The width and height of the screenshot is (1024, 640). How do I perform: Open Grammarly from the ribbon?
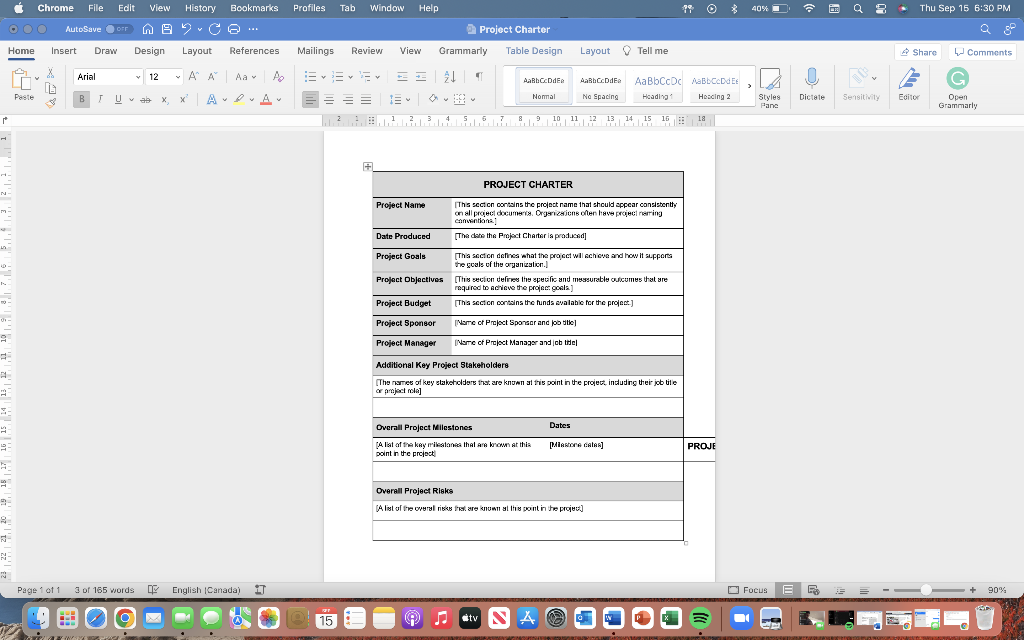point(957,88)
